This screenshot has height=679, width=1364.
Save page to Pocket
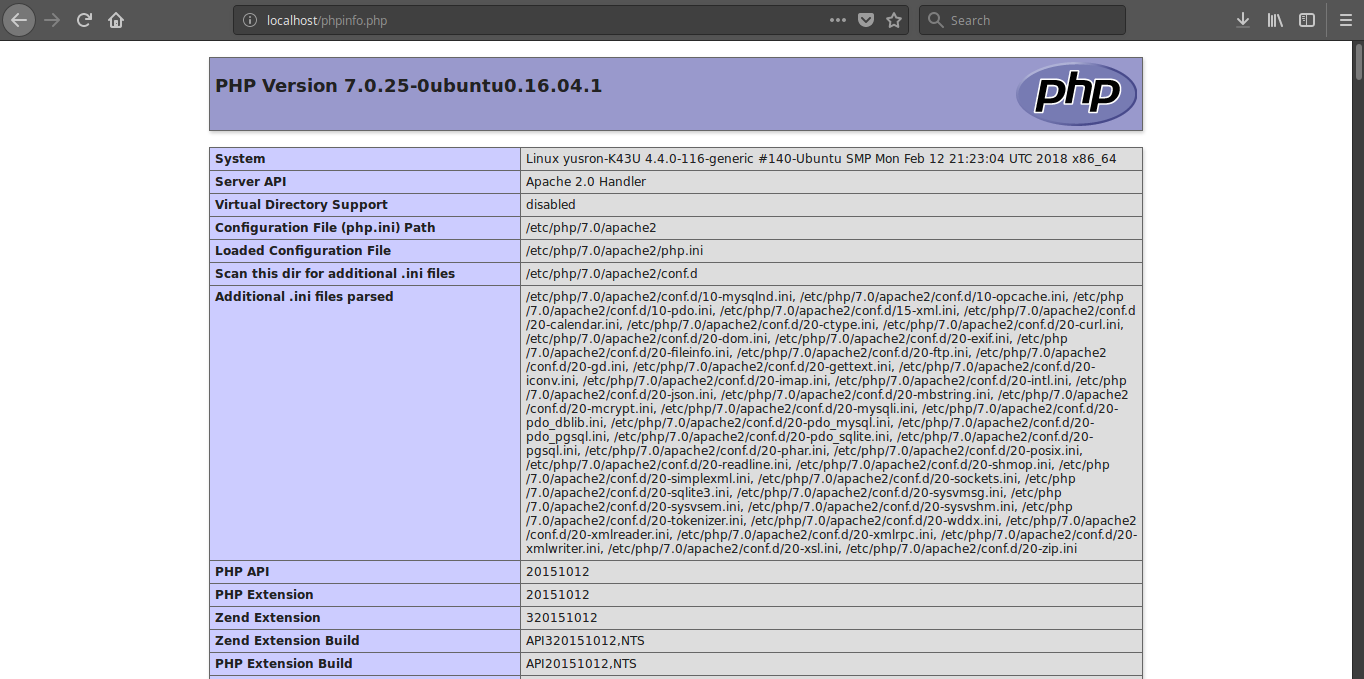point(866,20)
